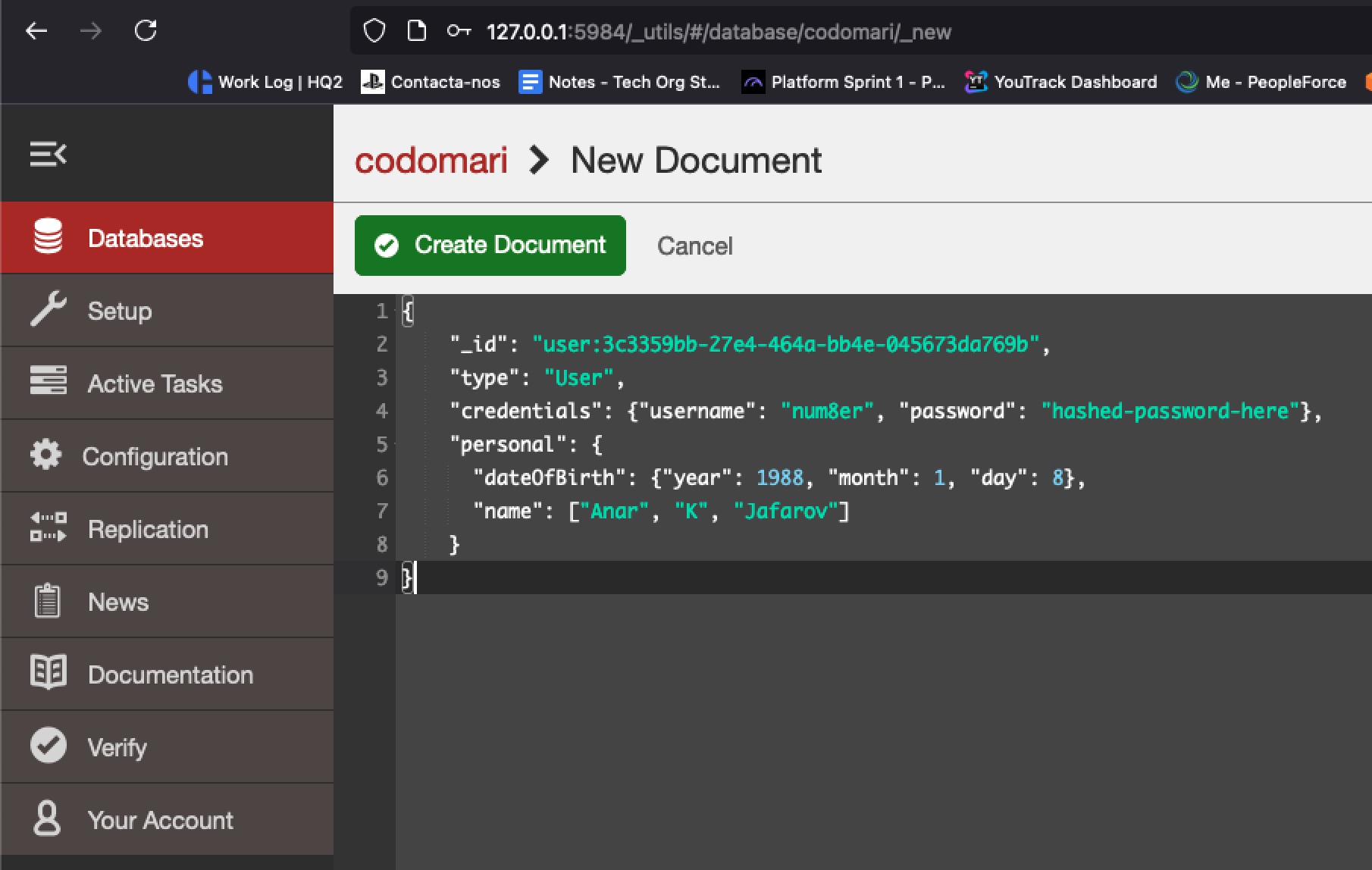Screen dimensions: 1372x870
Task: Click the Google Docs Notes bookmark favicon
Action: [x=530, y=82]
